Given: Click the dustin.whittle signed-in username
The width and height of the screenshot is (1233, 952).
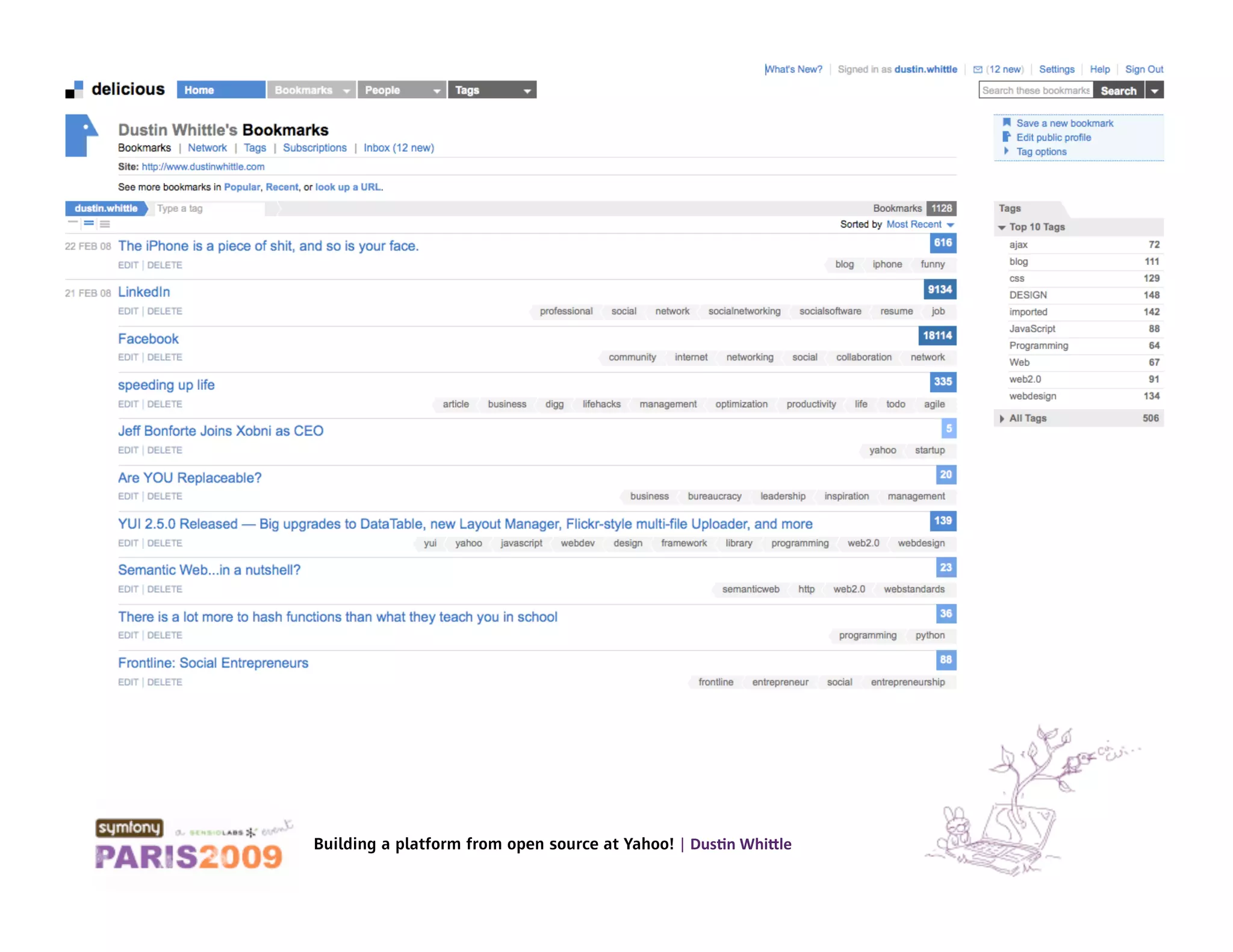Looking at the screenshot, I should point(925,69).
